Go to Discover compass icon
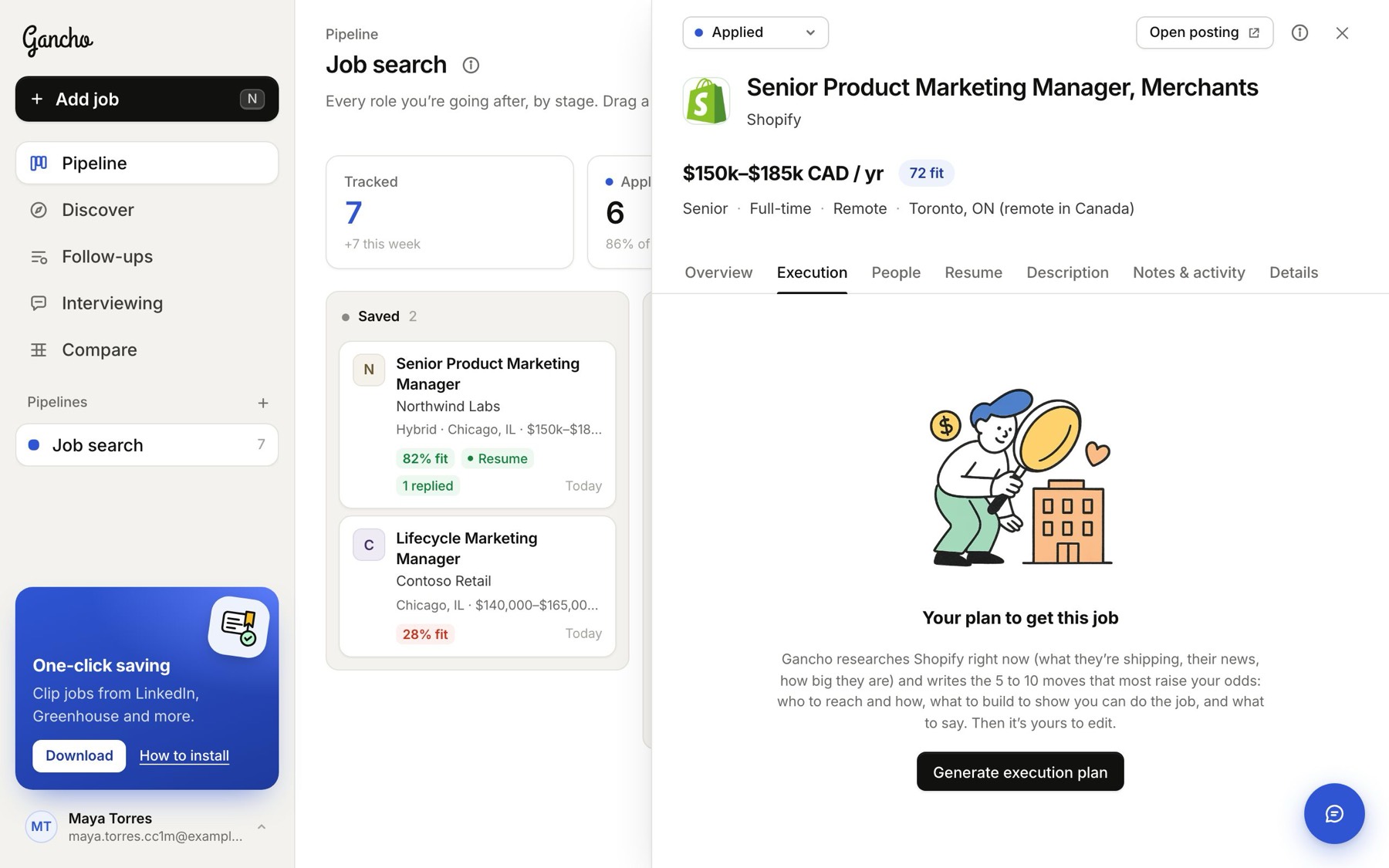The height and width of the screenshot is (868, 1389). [x=39, y=210]
